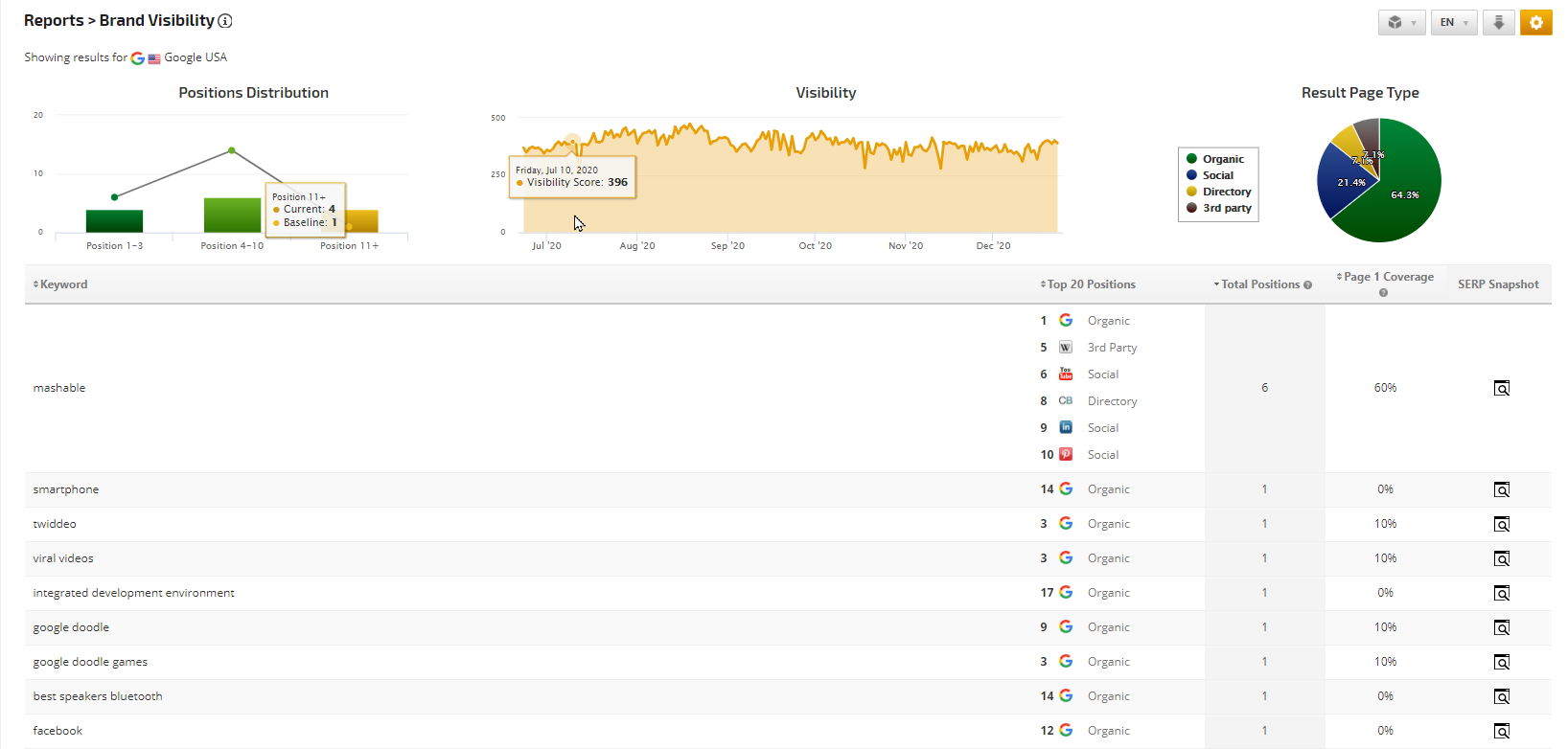This screenshot has height=749, width=1568.
Task: Click help icon next to Total Positions
Action: pos(1307,285)
